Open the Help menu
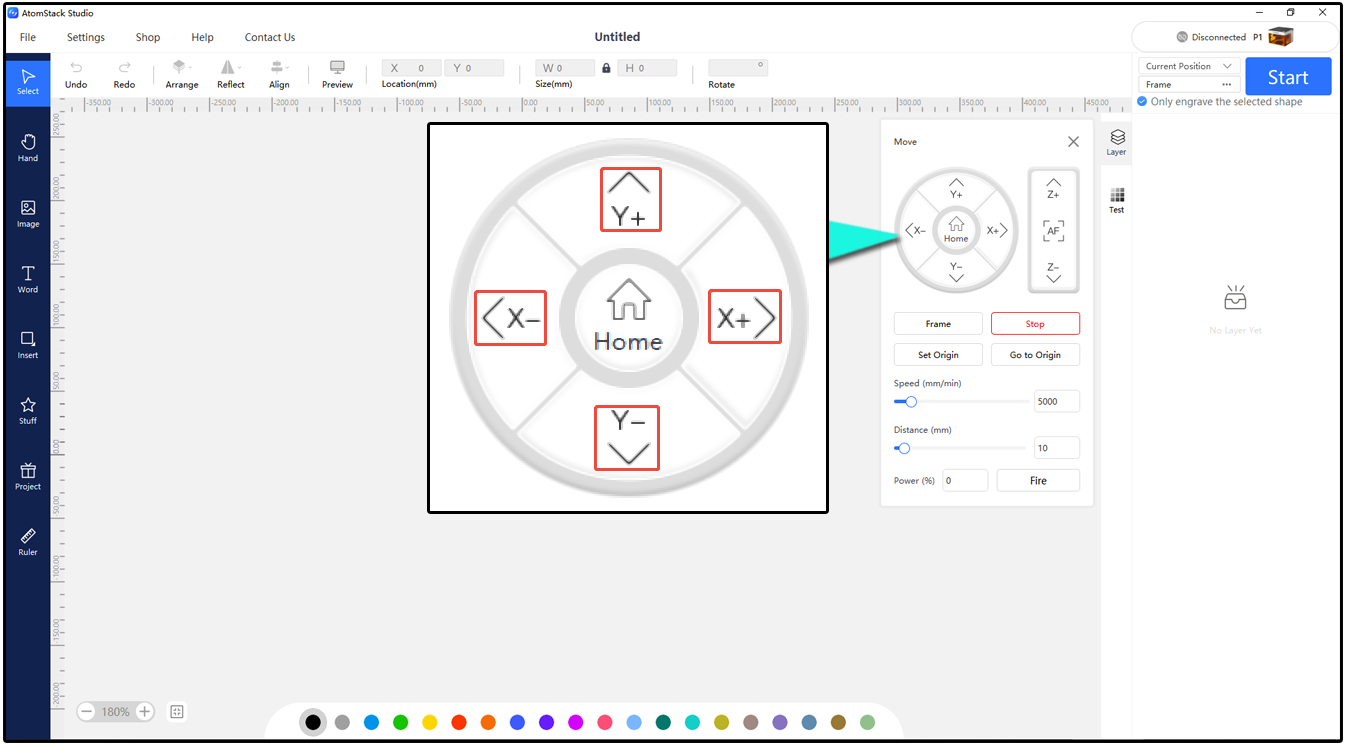Viewport: 1349px width, 747px height. coord(202,37)
